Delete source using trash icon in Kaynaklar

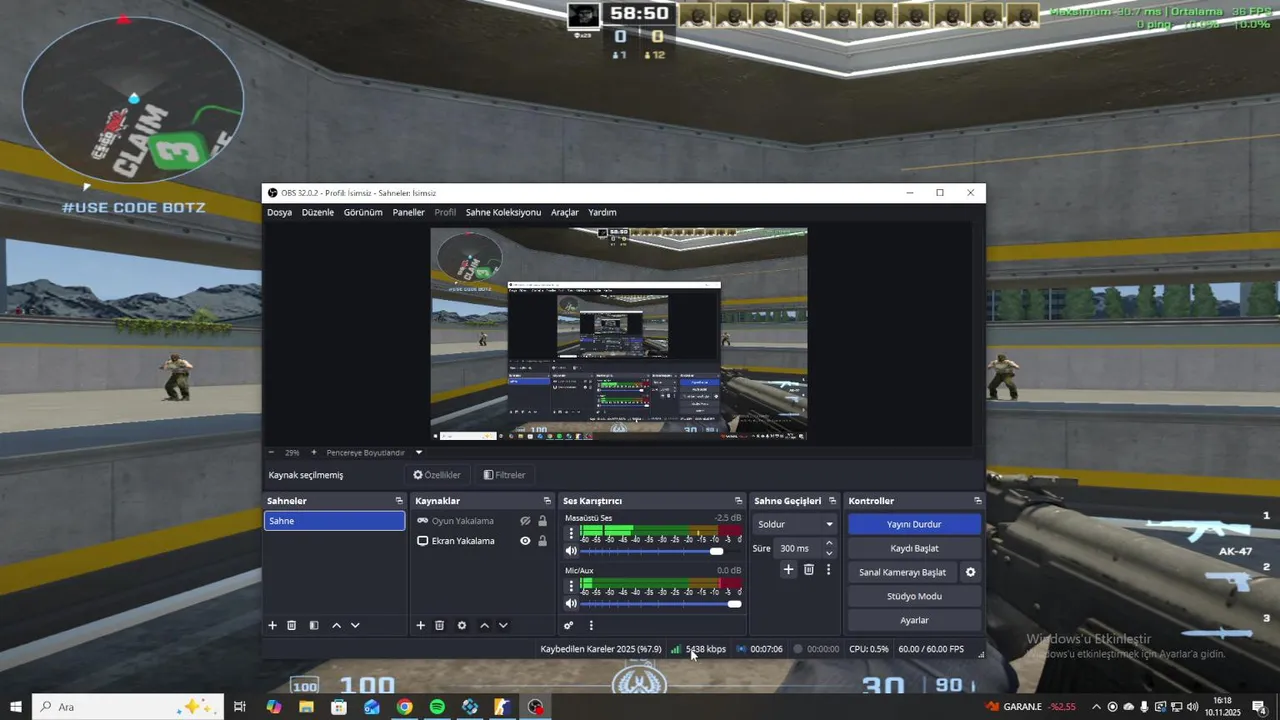point(439,625)
